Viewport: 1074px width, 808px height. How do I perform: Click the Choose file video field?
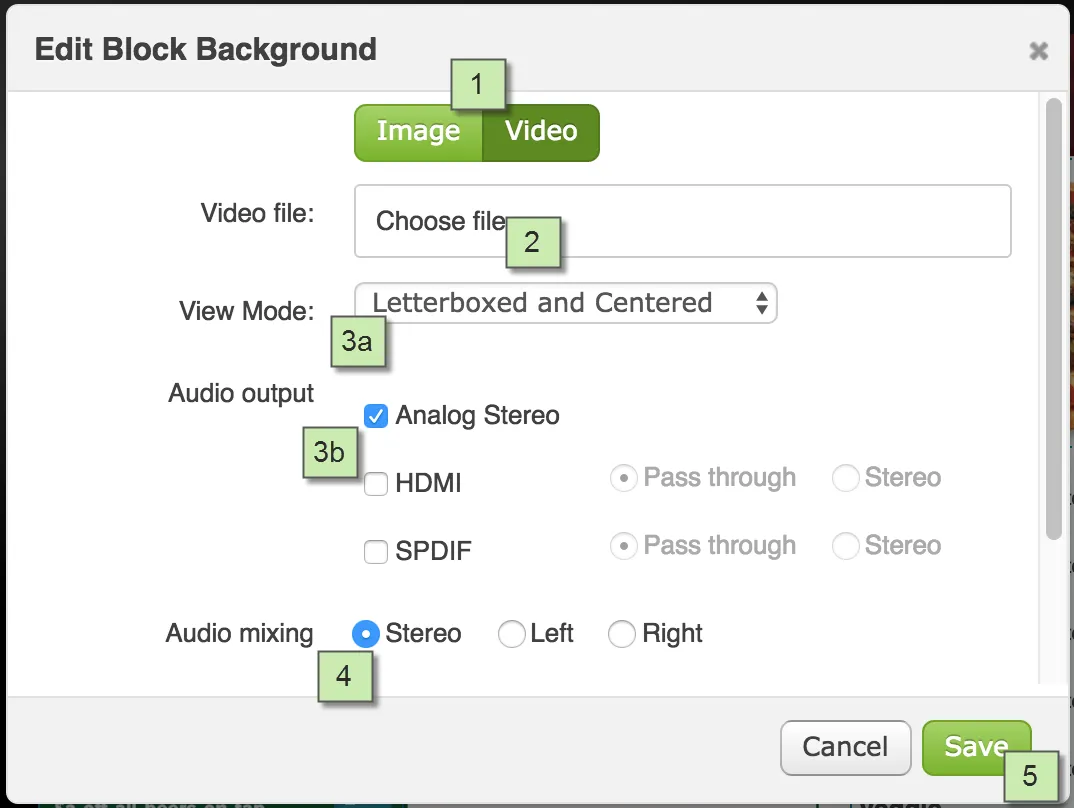point(682,221)
